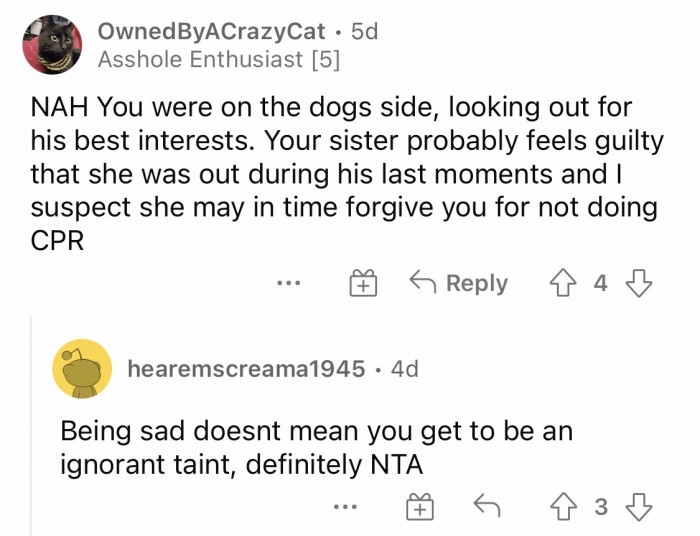Open hearemscreama1945's yellow snoo avatar
Viewport: 700px width, 536px height.
coord(81,368)
